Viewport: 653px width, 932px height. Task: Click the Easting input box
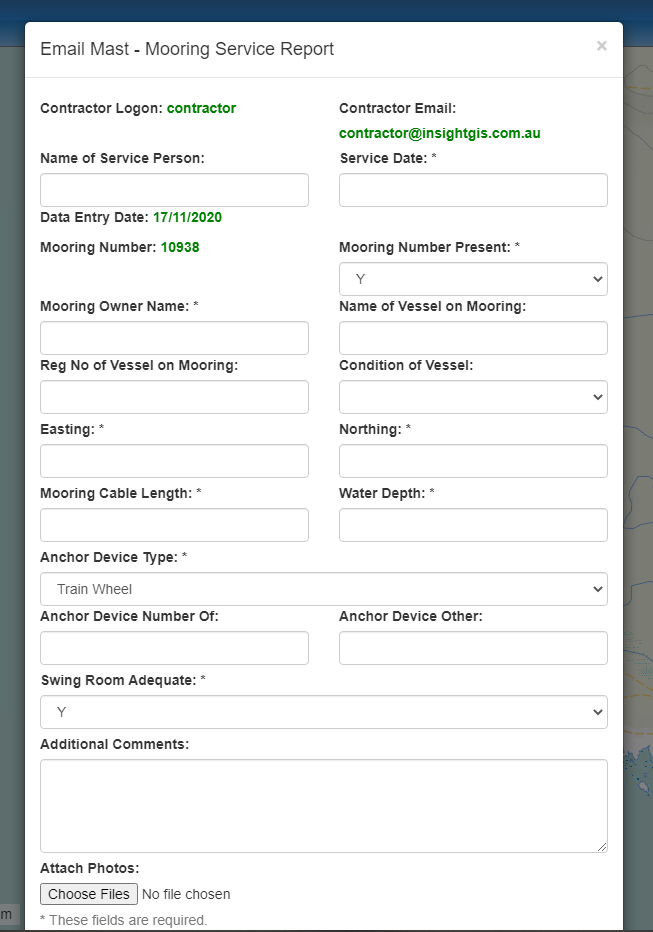tap(174, 461)
